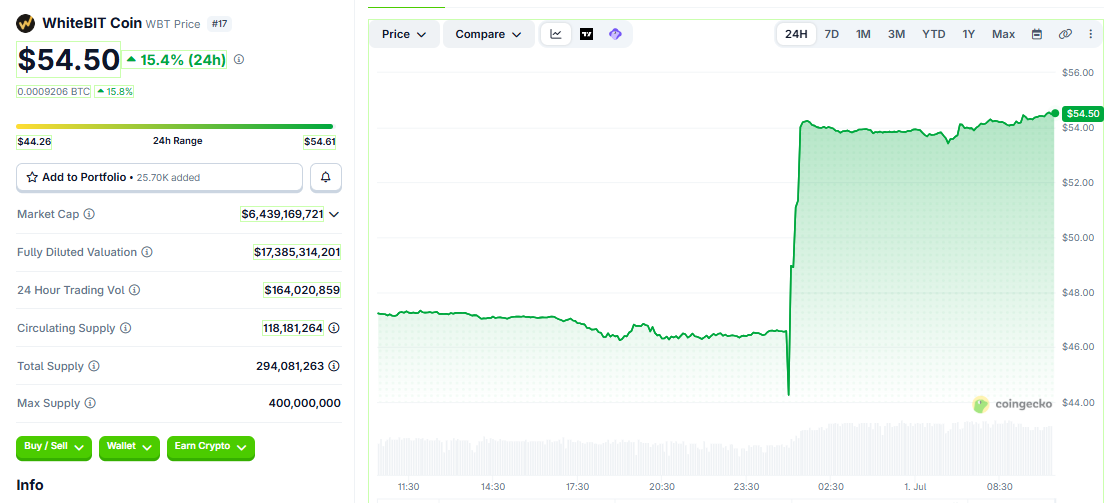
Task: Click the $44.26 range low value
Action: click(34, 142)
